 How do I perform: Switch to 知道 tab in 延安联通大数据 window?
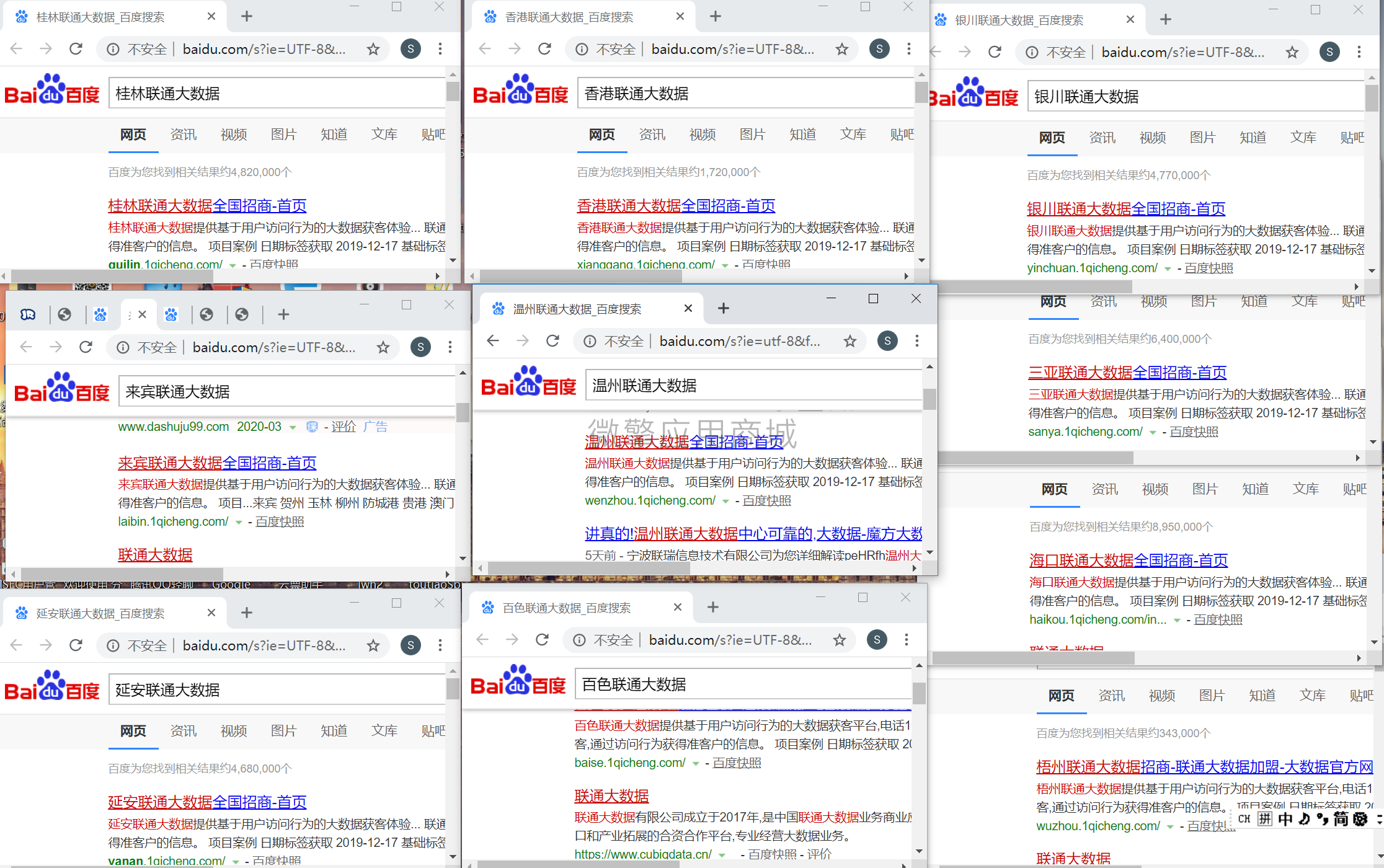[334, 731]
